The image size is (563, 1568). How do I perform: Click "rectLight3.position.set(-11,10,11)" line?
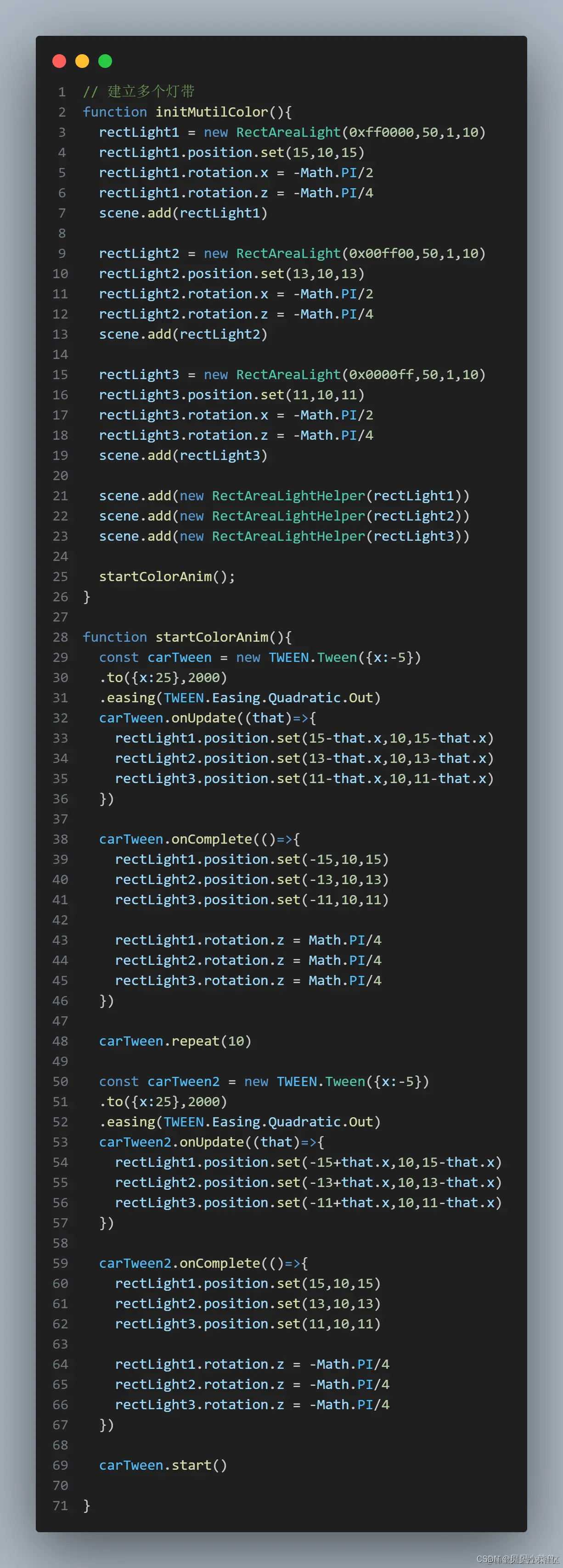pyautogui.click(x=252, y=900)
